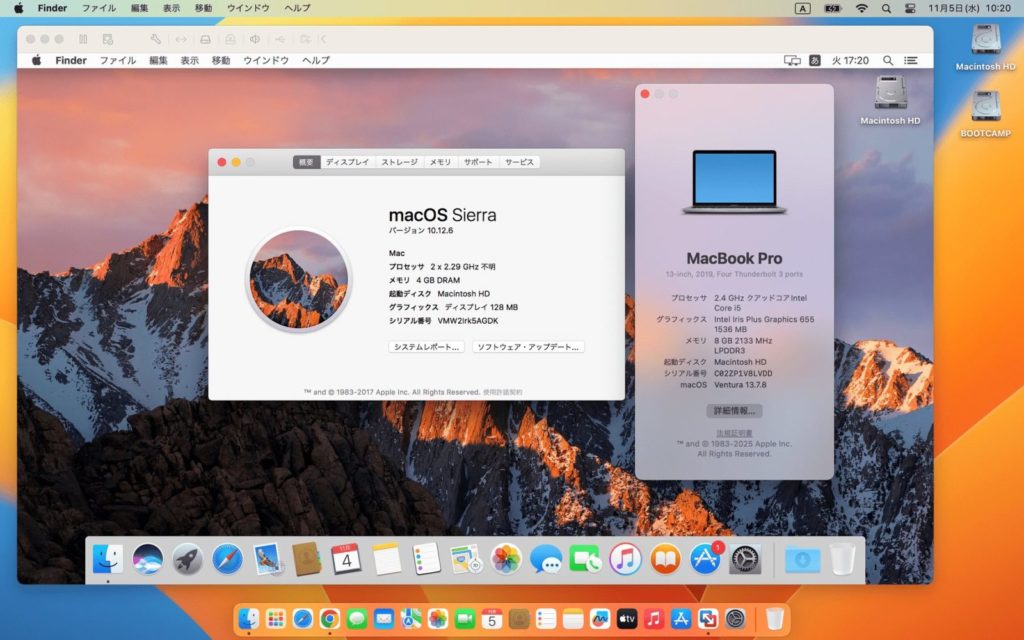Click the USB device icon in VMware toolbar
The image size is (1024, 640).
280,39
